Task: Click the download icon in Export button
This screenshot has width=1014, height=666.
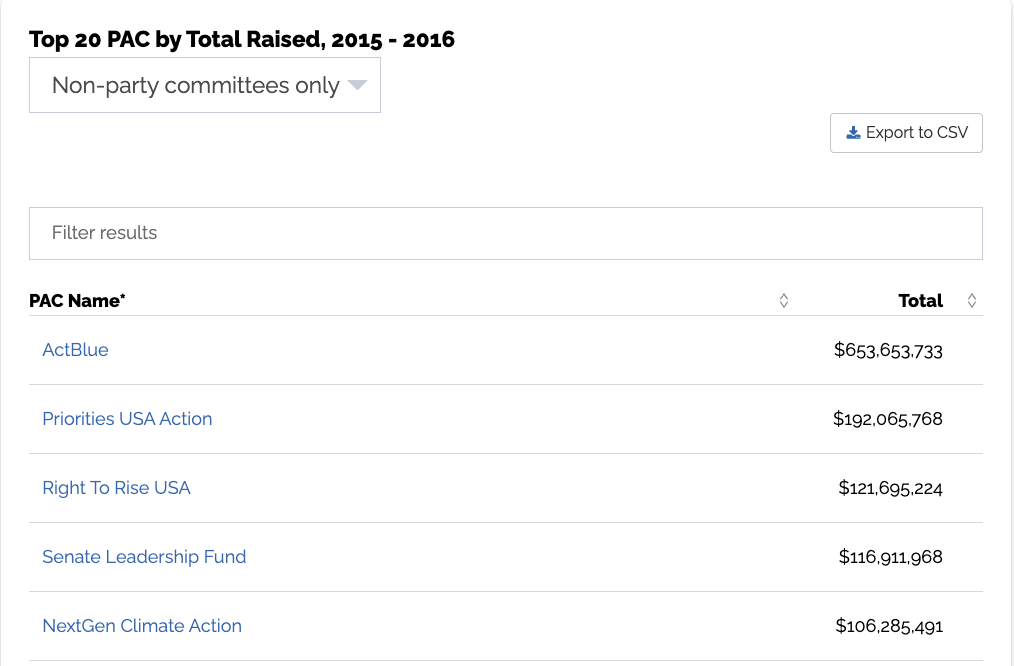Action: pos(853,133)
